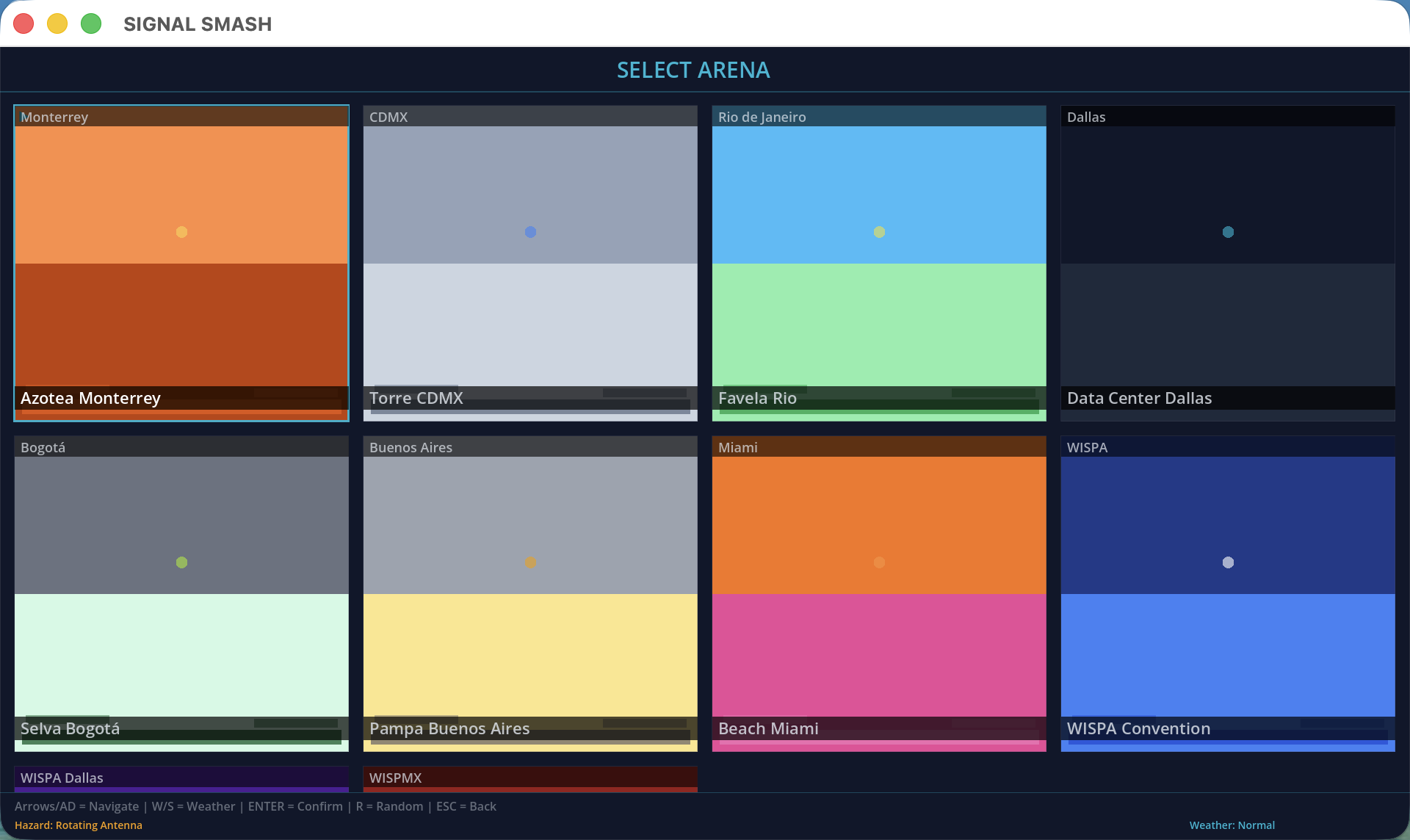The image size is (1410, 840).
Task: Pick the Favela Rio arena card
Action: point(879,263)
